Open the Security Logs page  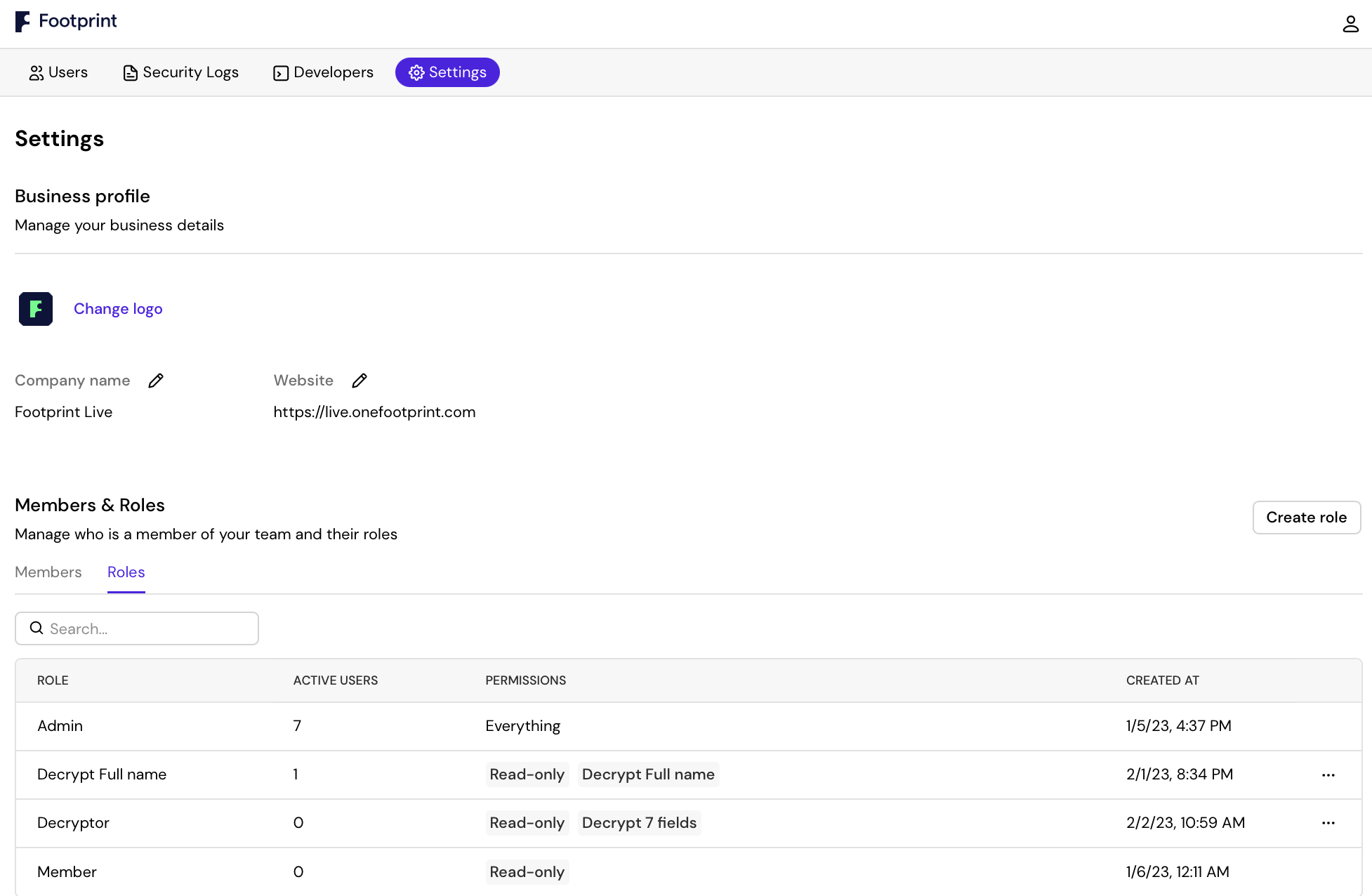180,72
